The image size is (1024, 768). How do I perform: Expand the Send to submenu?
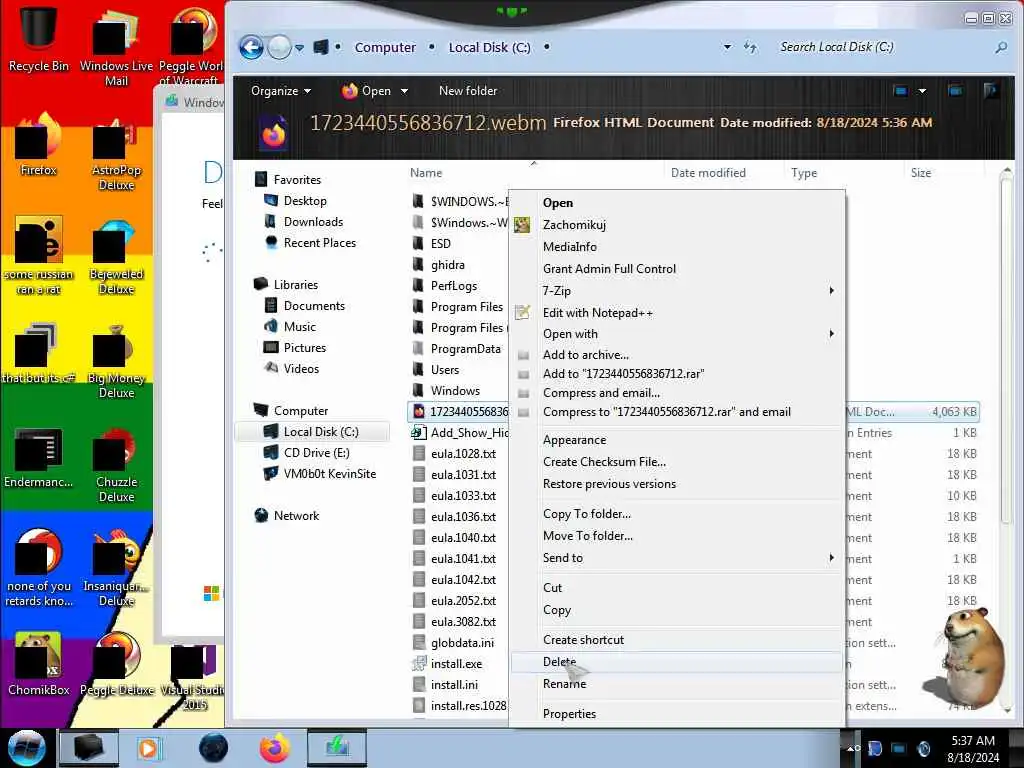(677, 558)
